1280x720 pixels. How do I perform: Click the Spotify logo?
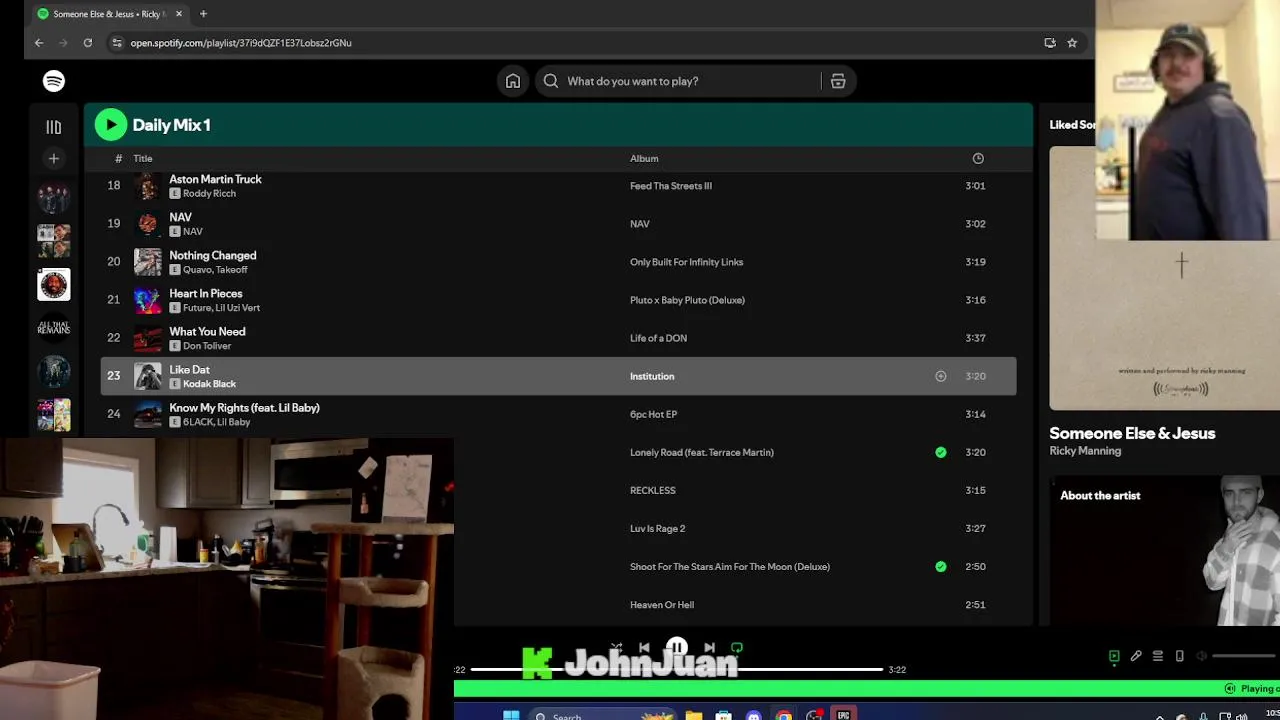point(54,81)
